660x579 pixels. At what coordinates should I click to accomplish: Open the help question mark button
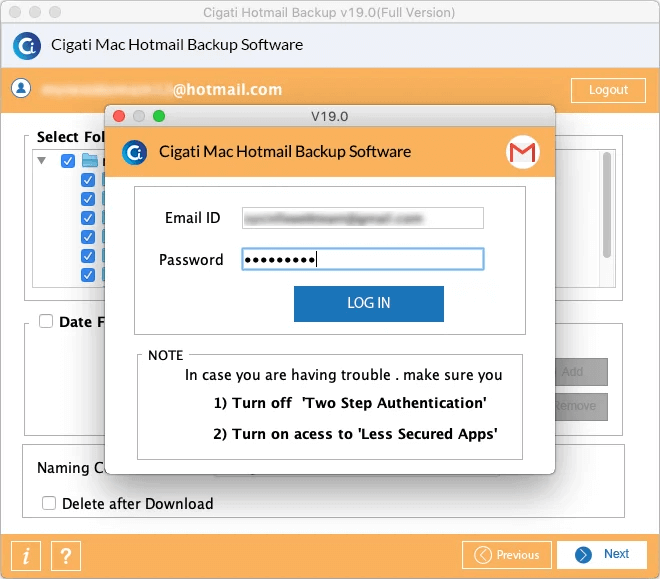pos(66,555)
